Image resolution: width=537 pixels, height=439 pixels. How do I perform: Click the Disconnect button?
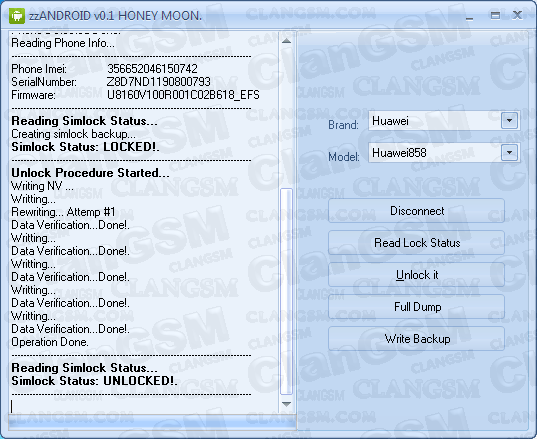point(416,211)
